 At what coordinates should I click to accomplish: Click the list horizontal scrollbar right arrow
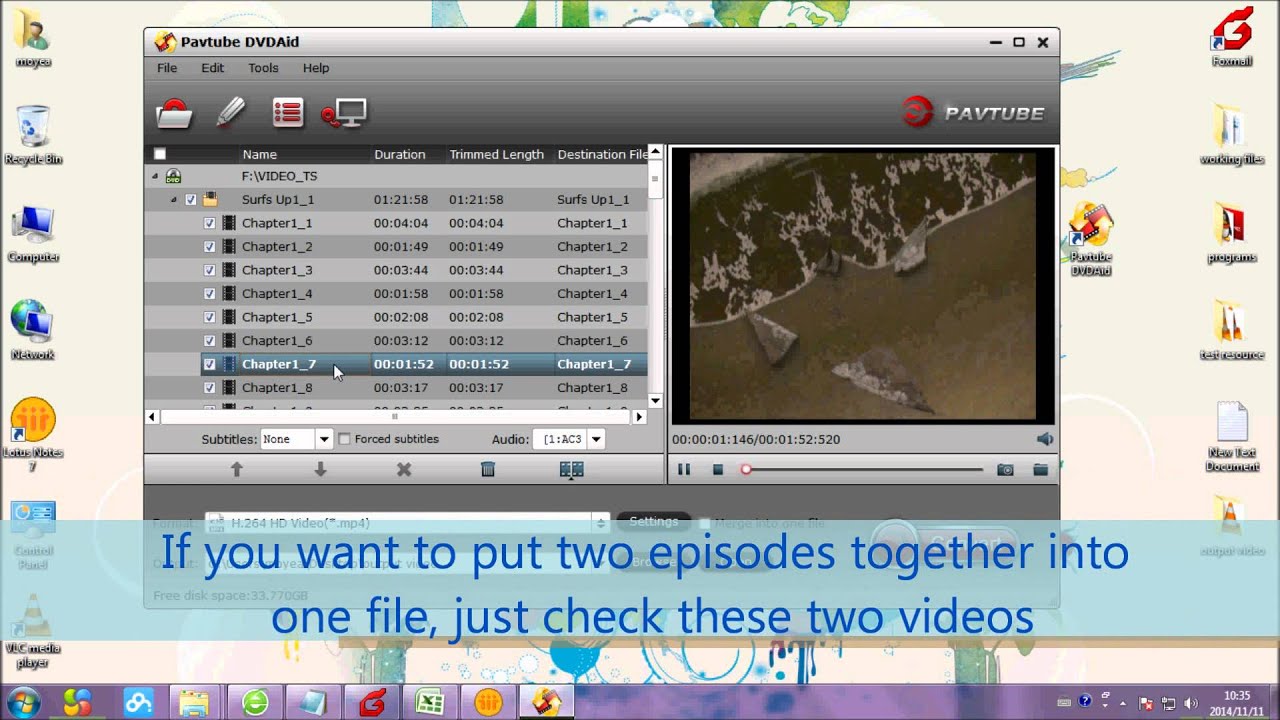click(x=640, y=416)
